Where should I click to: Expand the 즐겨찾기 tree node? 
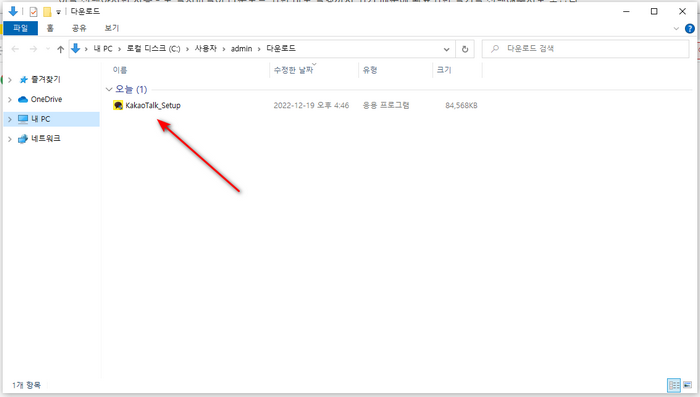[x=10, y=80]
